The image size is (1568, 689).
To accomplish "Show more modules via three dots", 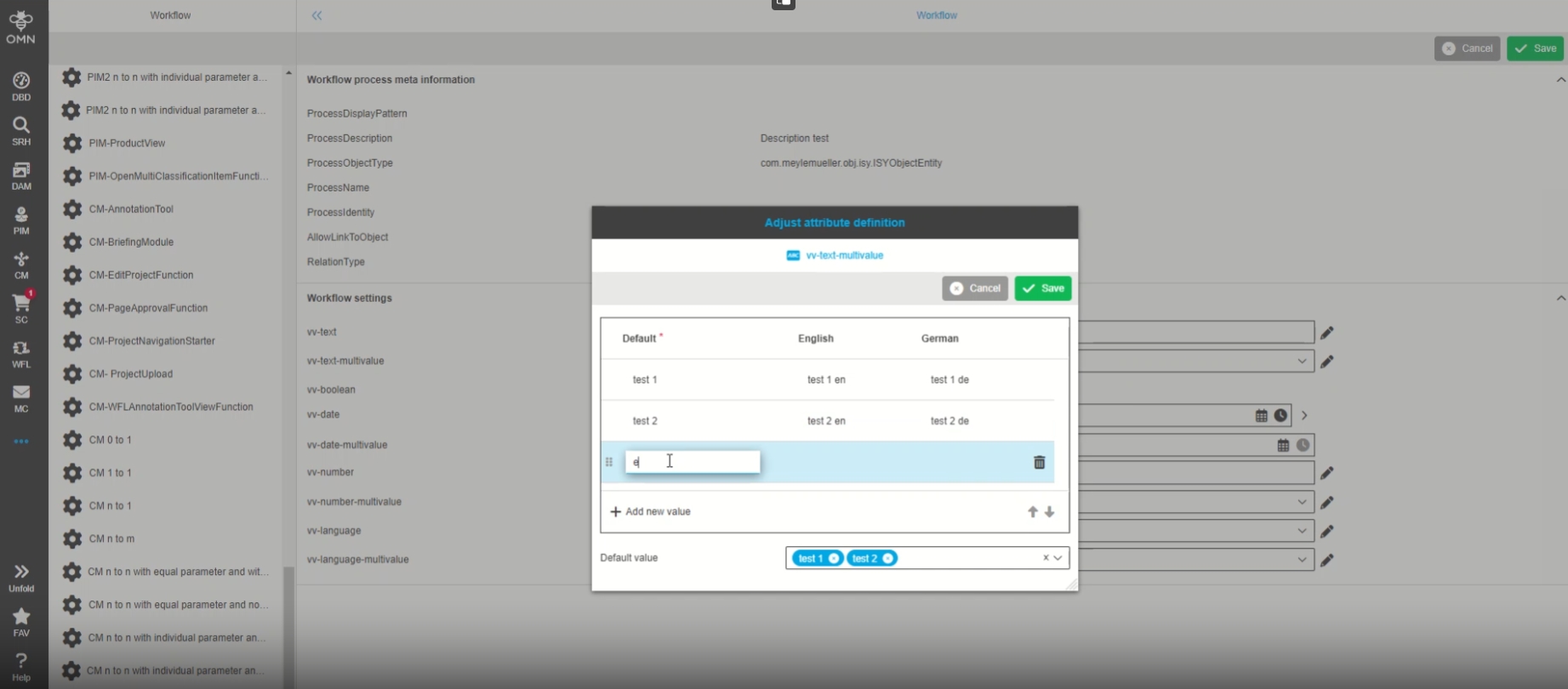I will click(x=21, y=441).
